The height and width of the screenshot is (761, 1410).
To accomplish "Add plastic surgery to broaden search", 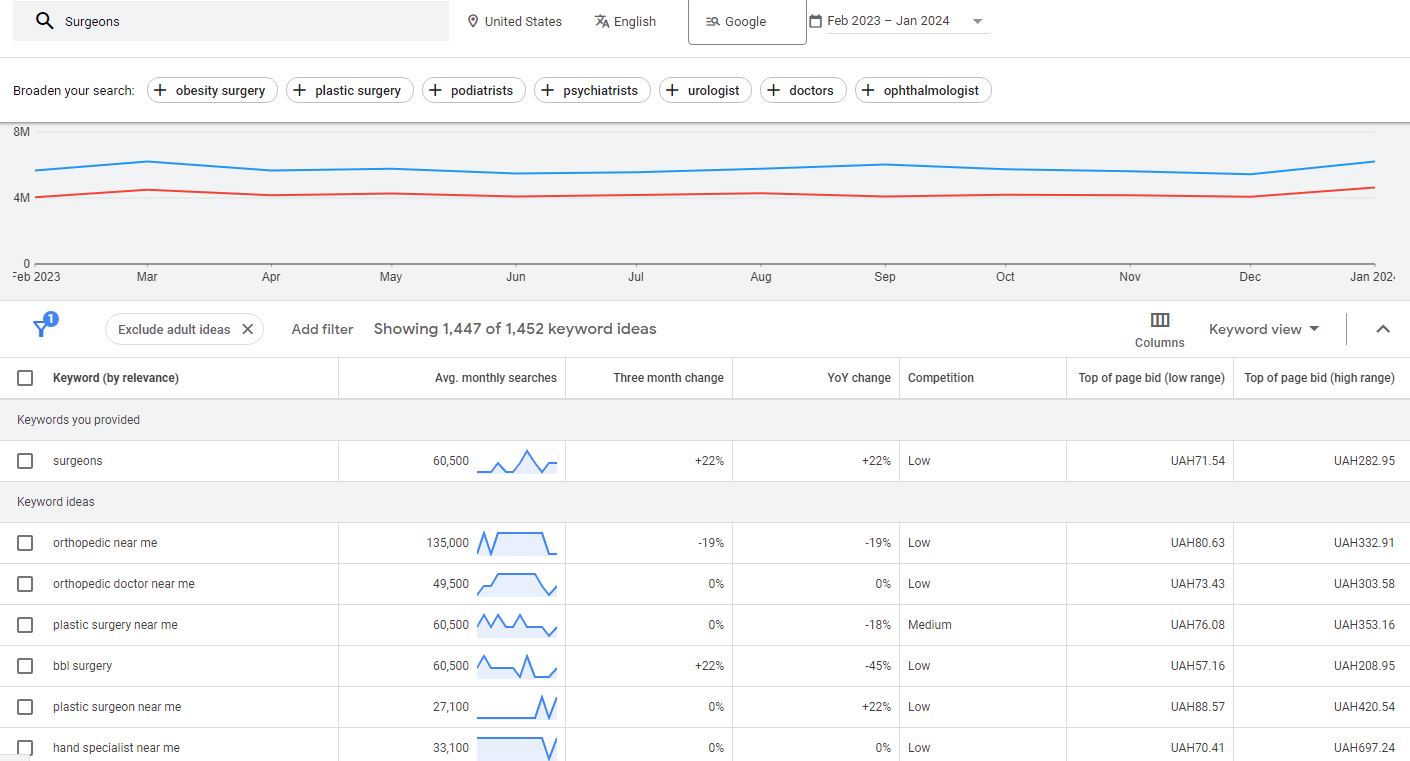I will pos(348,90).
